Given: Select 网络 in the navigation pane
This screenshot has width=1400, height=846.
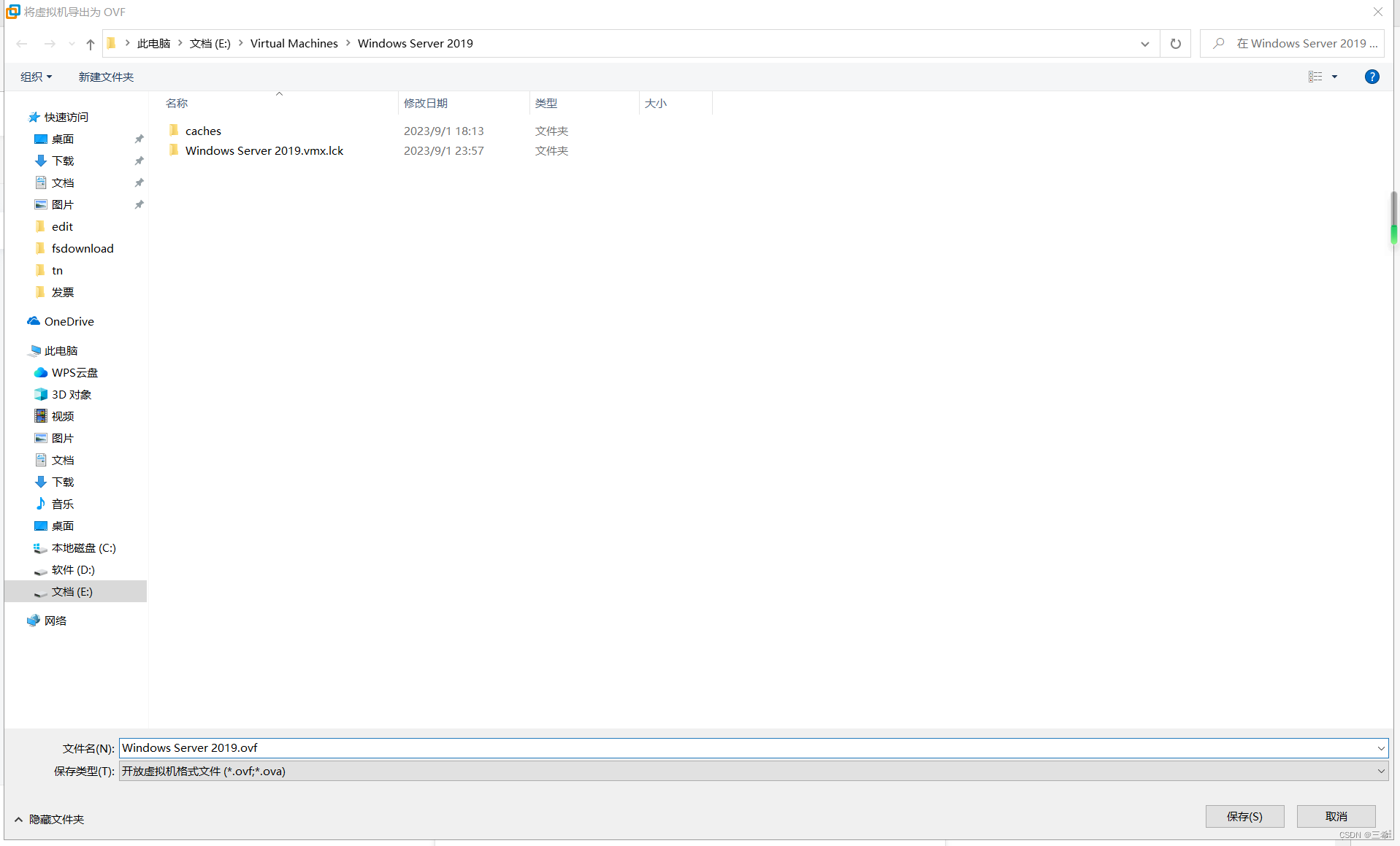Looking at the screenshot, I should pyautogui.click(x=55, y=620).
